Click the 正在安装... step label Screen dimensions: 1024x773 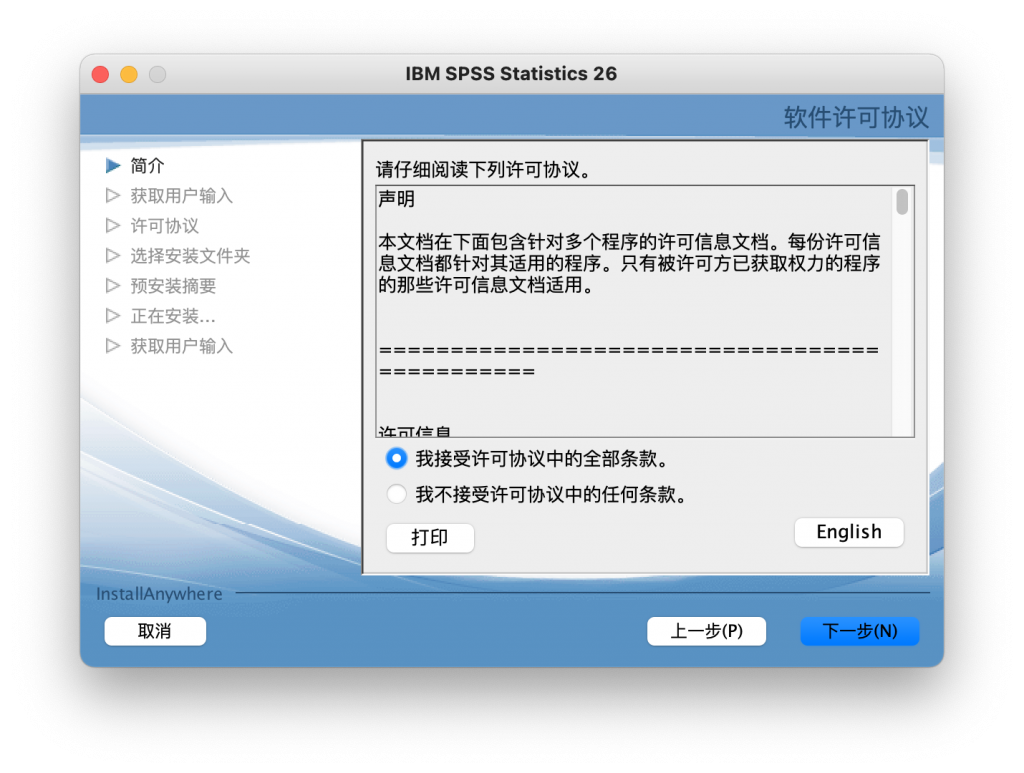pos(173,316)
